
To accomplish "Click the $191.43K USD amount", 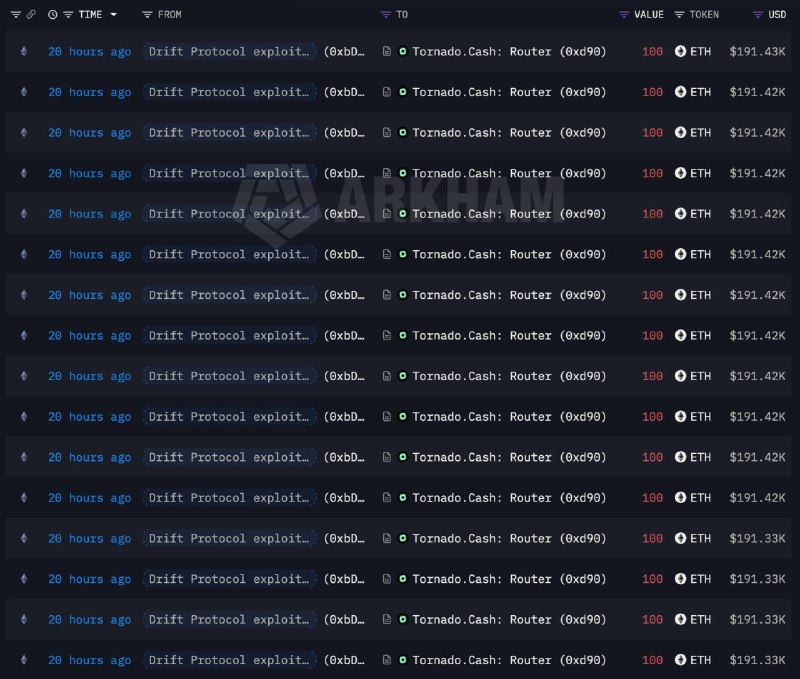I will [x=757, y=52].
